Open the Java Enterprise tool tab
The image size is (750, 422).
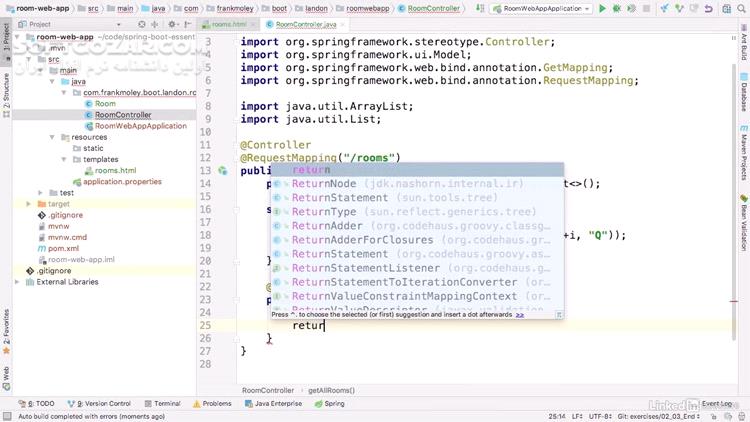(274, 404)
